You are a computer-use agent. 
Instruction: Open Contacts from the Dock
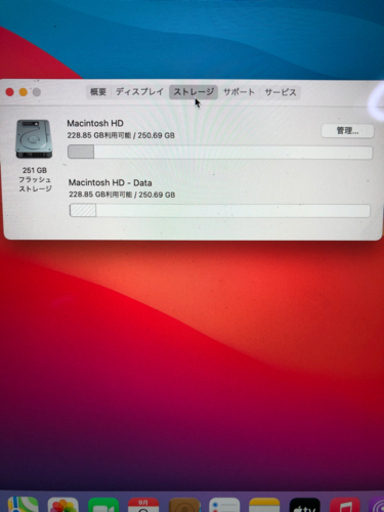(x=184, y=505)
